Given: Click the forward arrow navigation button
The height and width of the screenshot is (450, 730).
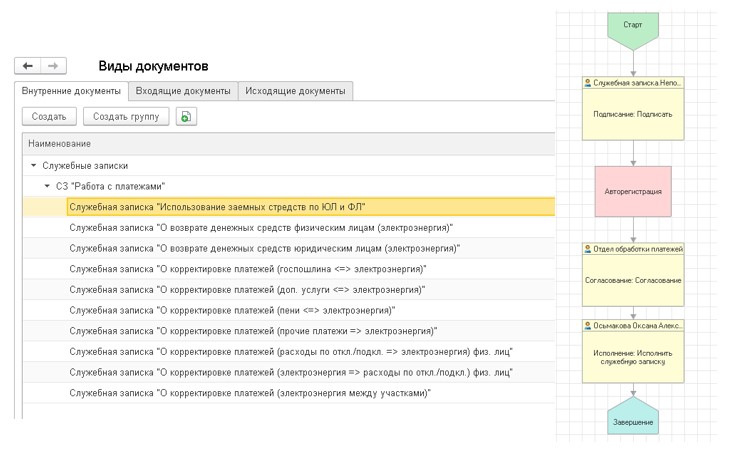Looking at the screenshot, I should click(53, 66).
